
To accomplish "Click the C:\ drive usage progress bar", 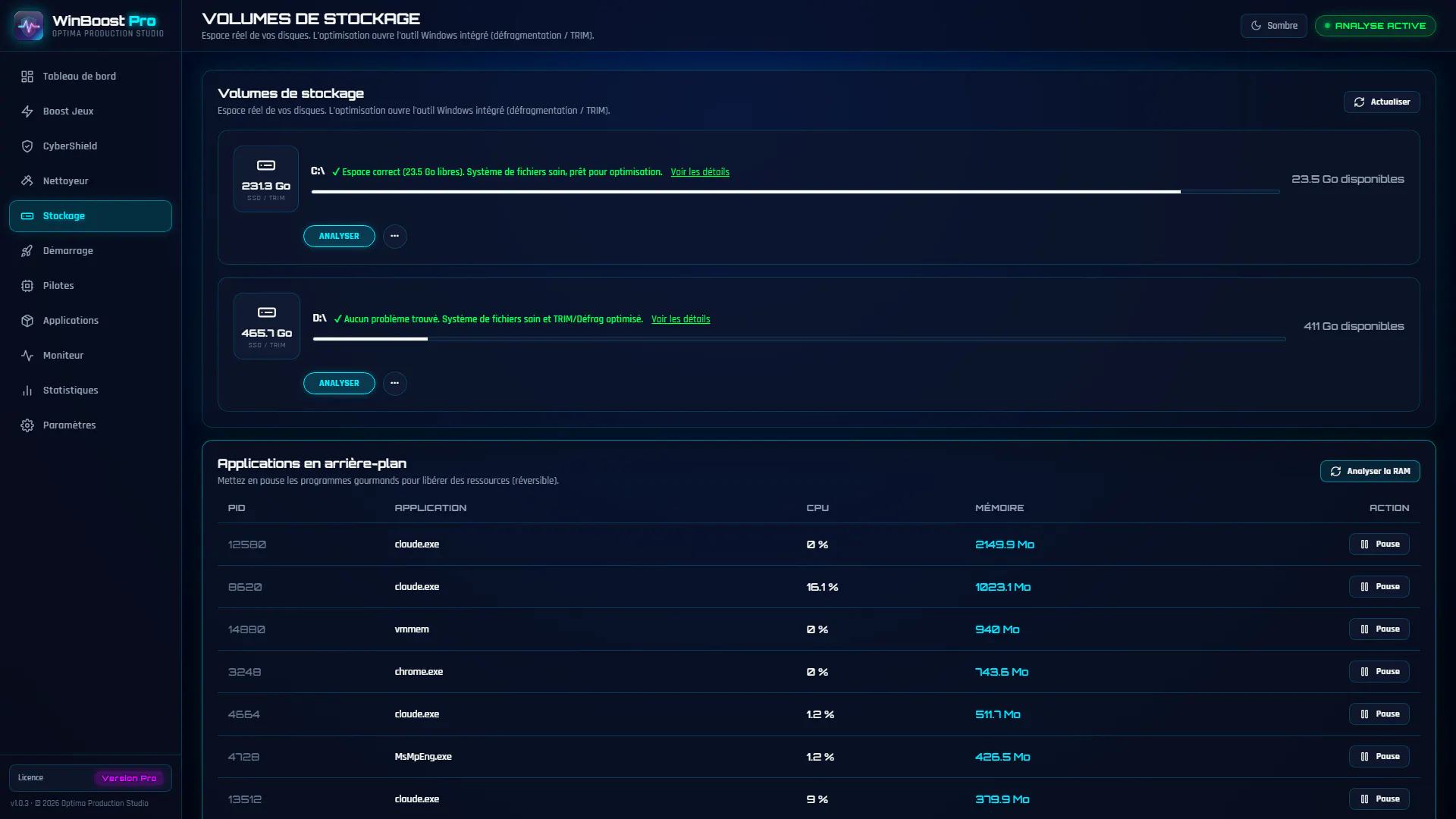I will 795,192.
